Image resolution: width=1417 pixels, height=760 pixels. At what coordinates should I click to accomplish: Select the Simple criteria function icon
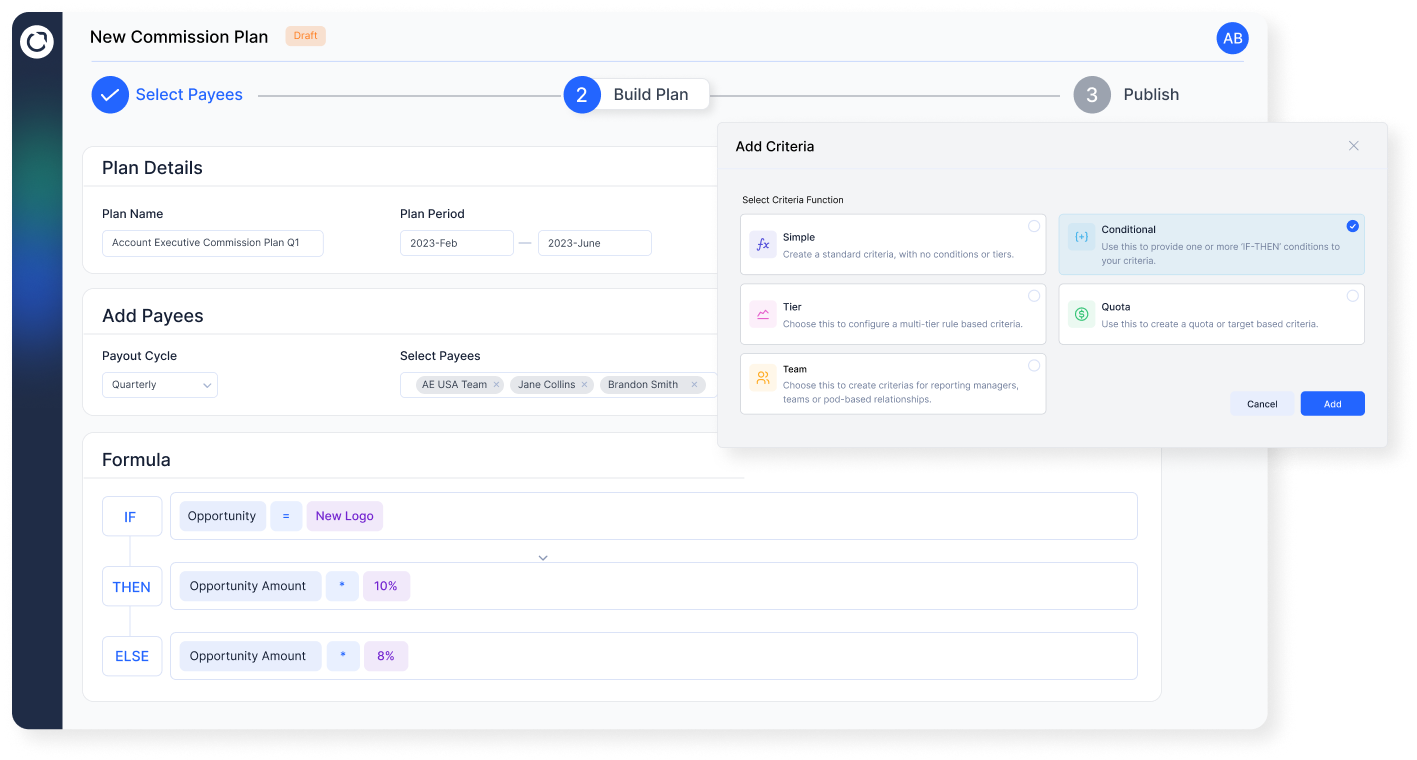pyautogui.click(x=761, y=243)
